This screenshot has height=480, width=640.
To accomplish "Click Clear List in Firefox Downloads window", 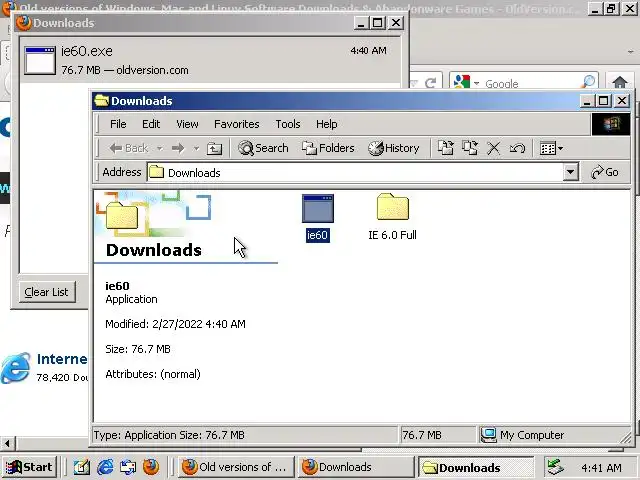I will pos(47,292).
